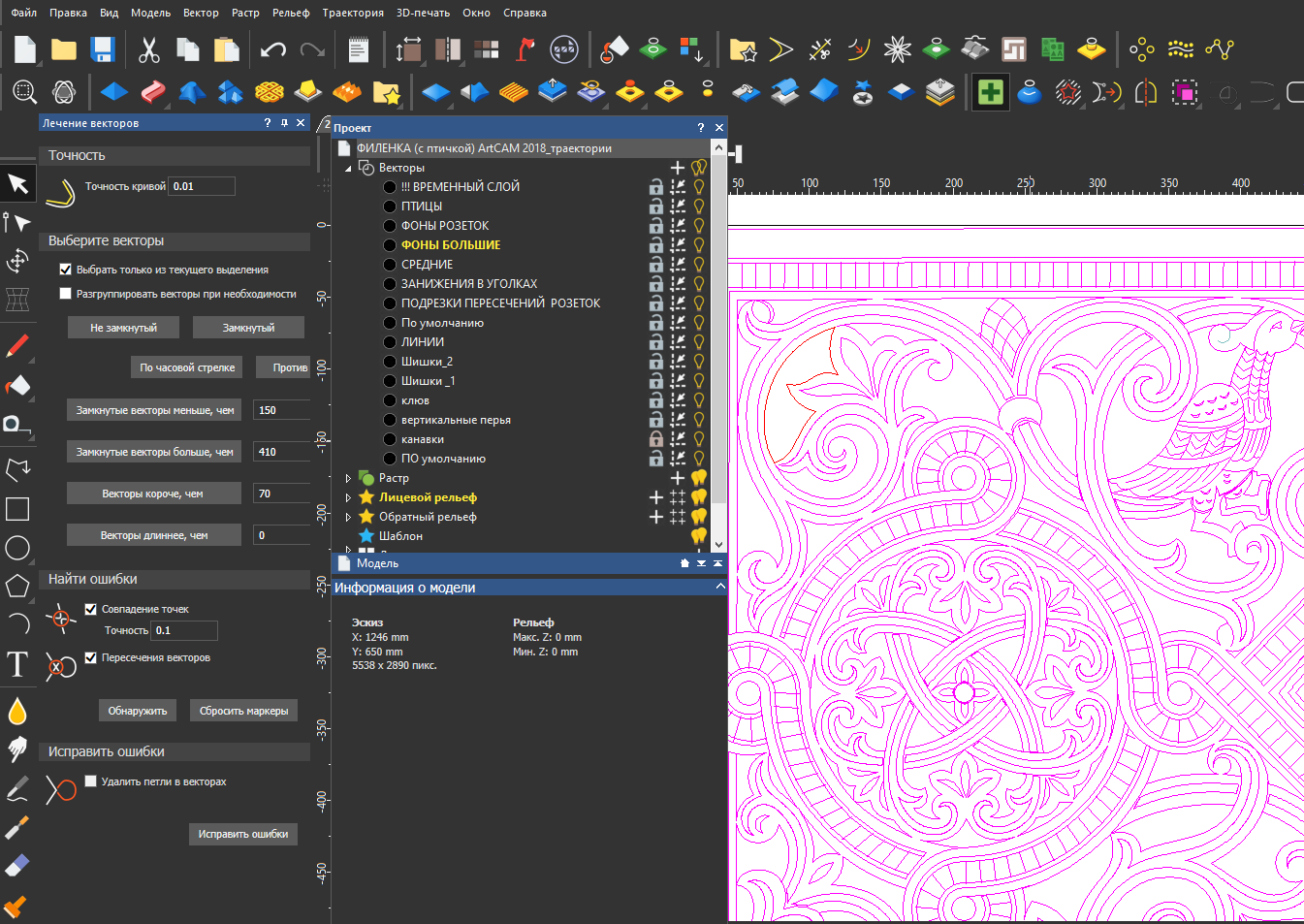Toggle 'Выбрать только из текущего выделения' checkbox
Image resolution: width=1304 pixels, height=924 pixels.
tap(66, 270)
